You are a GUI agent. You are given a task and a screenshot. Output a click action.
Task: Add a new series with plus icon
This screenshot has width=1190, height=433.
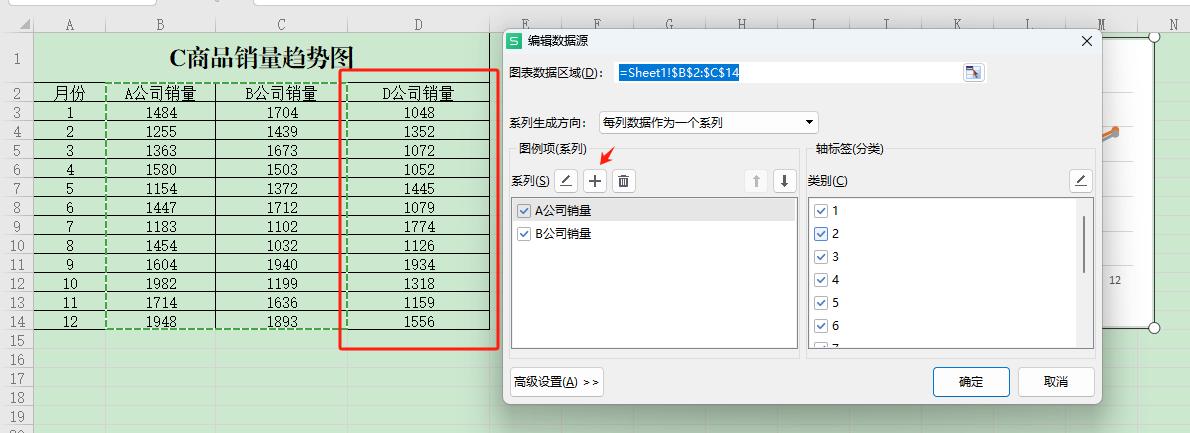point(595,180)
